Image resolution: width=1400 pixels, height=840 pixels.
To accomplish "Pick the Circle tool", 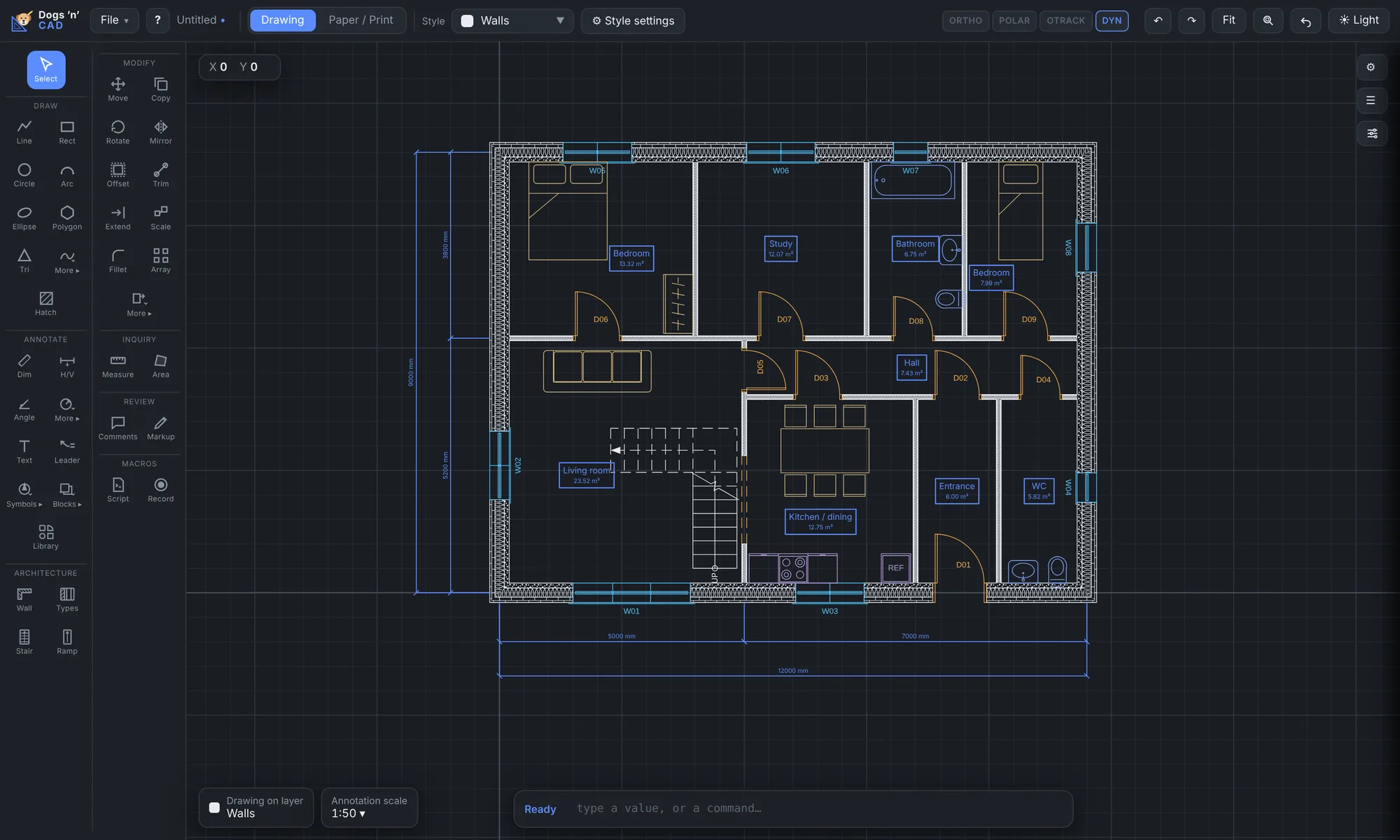I will (x=24, y=175).
